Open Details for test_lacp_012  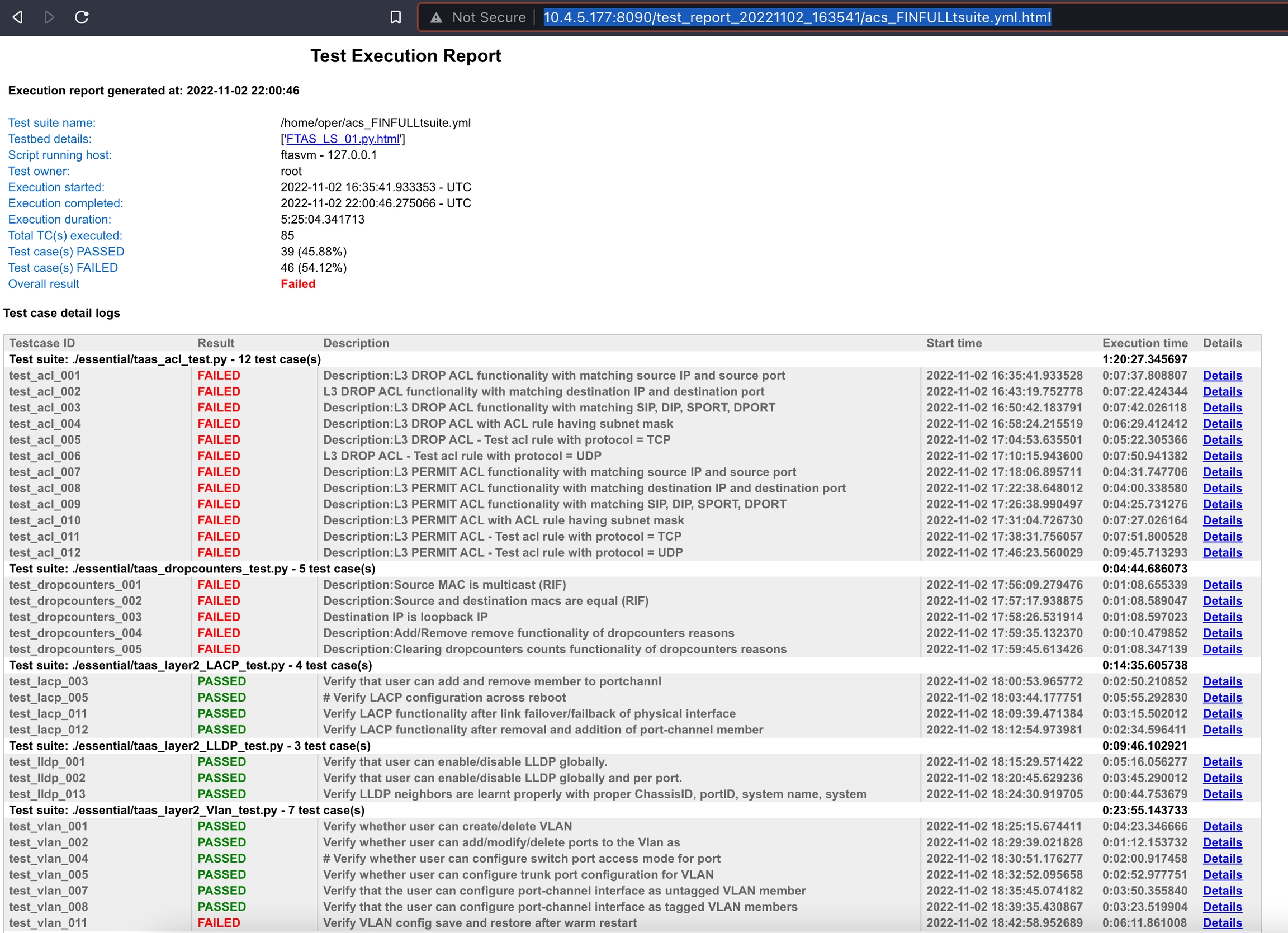tap(1221, 730)
